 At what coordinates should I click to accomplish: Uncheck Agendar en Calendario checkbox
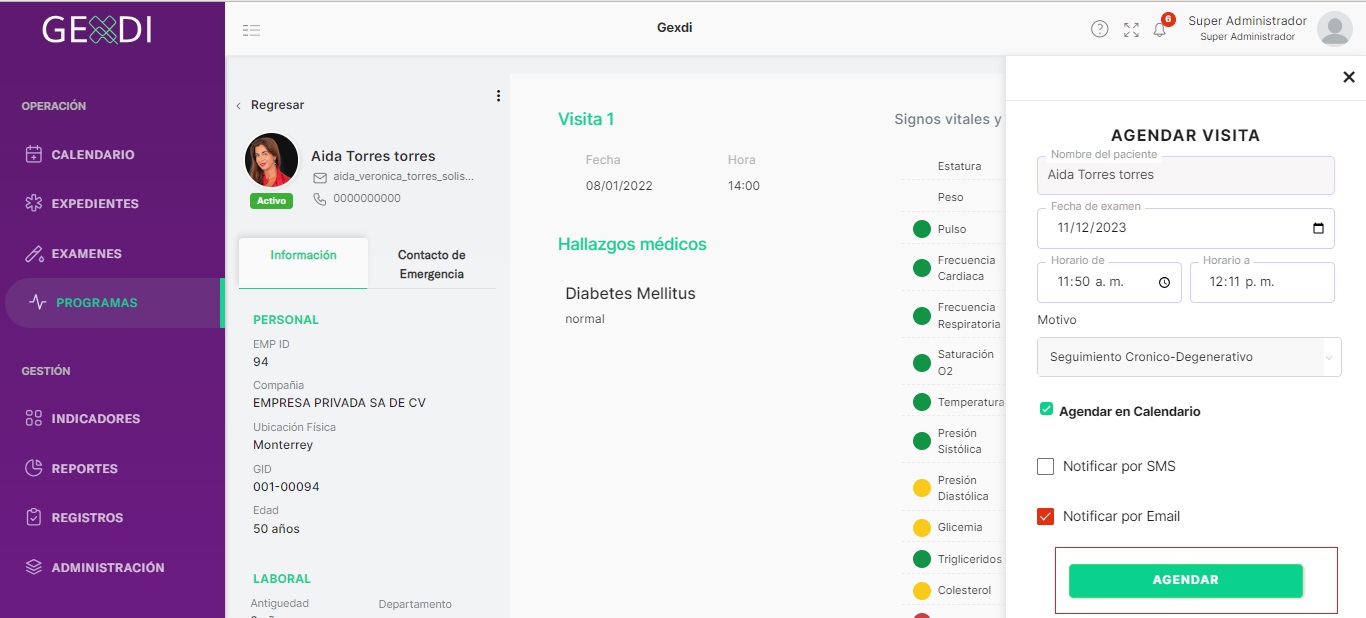click(1046, 409)
